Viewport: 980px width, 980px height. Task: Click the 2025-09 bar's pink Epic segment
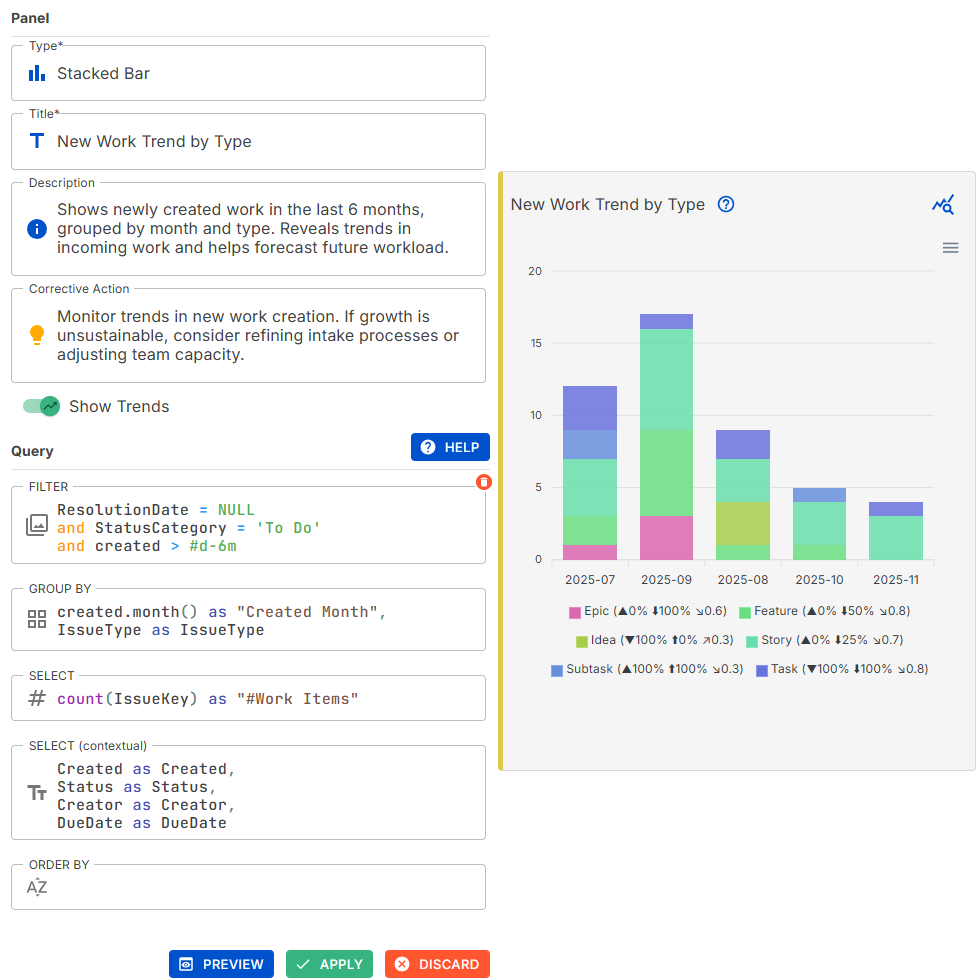[666, 537]
